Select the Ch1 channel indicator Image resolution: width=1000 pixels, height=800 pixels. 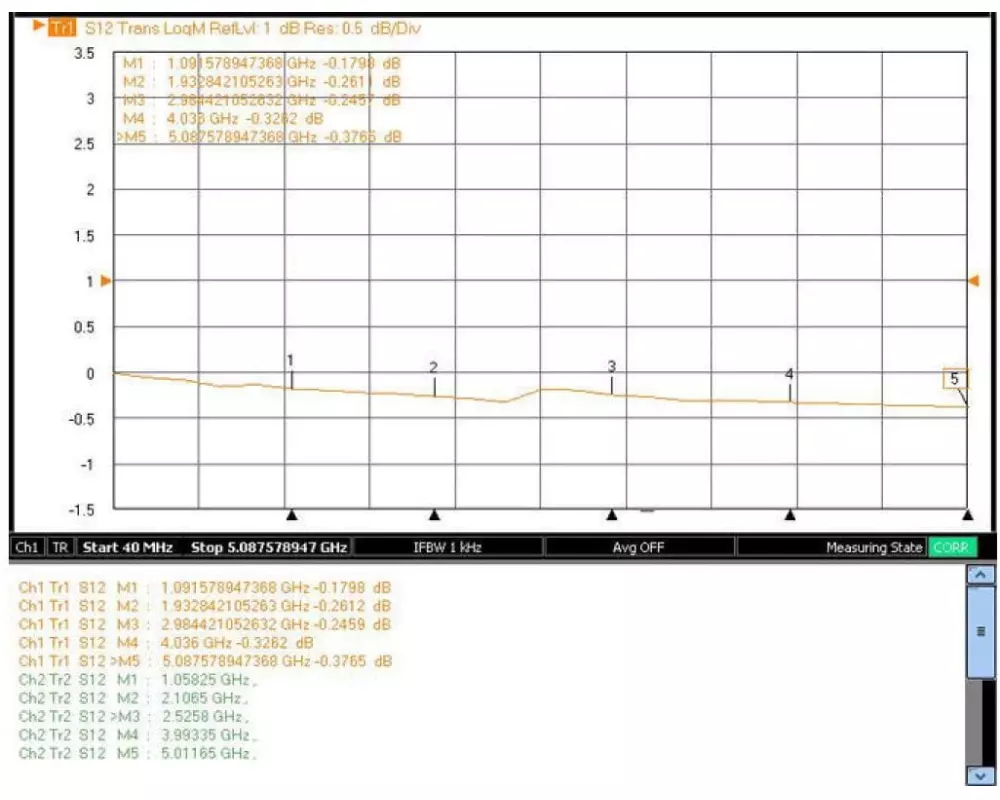[27, 548]
